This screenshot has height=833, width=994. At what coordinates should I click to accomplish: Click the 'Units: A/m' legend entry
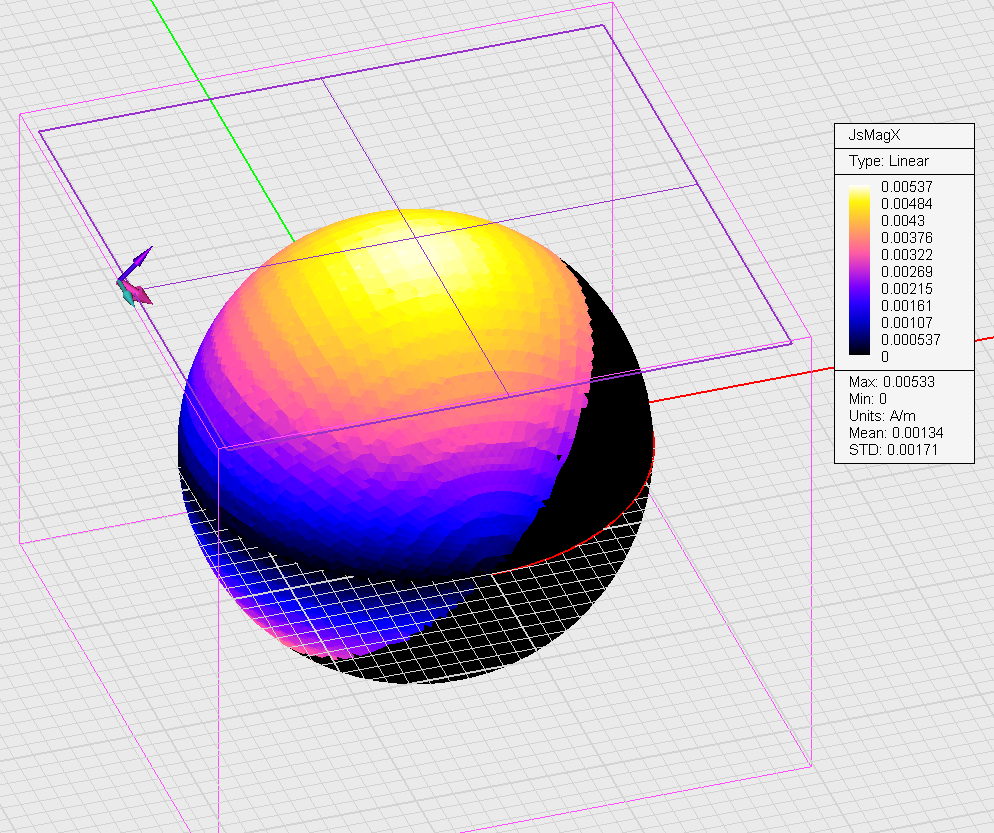pos(884,415)
